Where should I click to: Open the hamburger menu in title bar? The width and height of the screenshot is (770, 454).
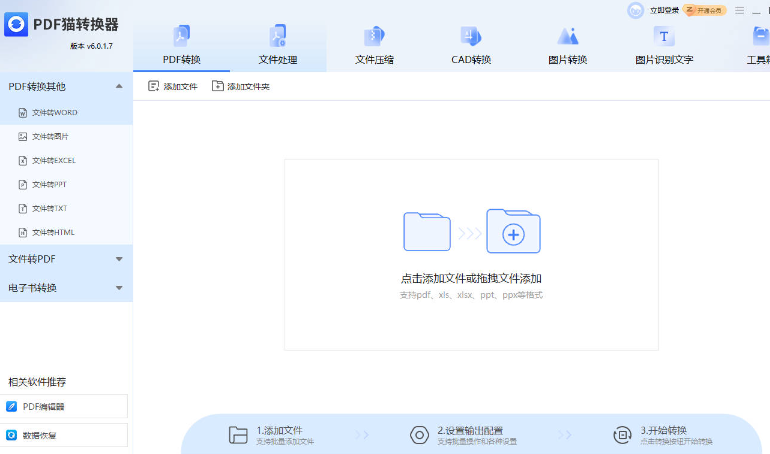pos(740,10)
